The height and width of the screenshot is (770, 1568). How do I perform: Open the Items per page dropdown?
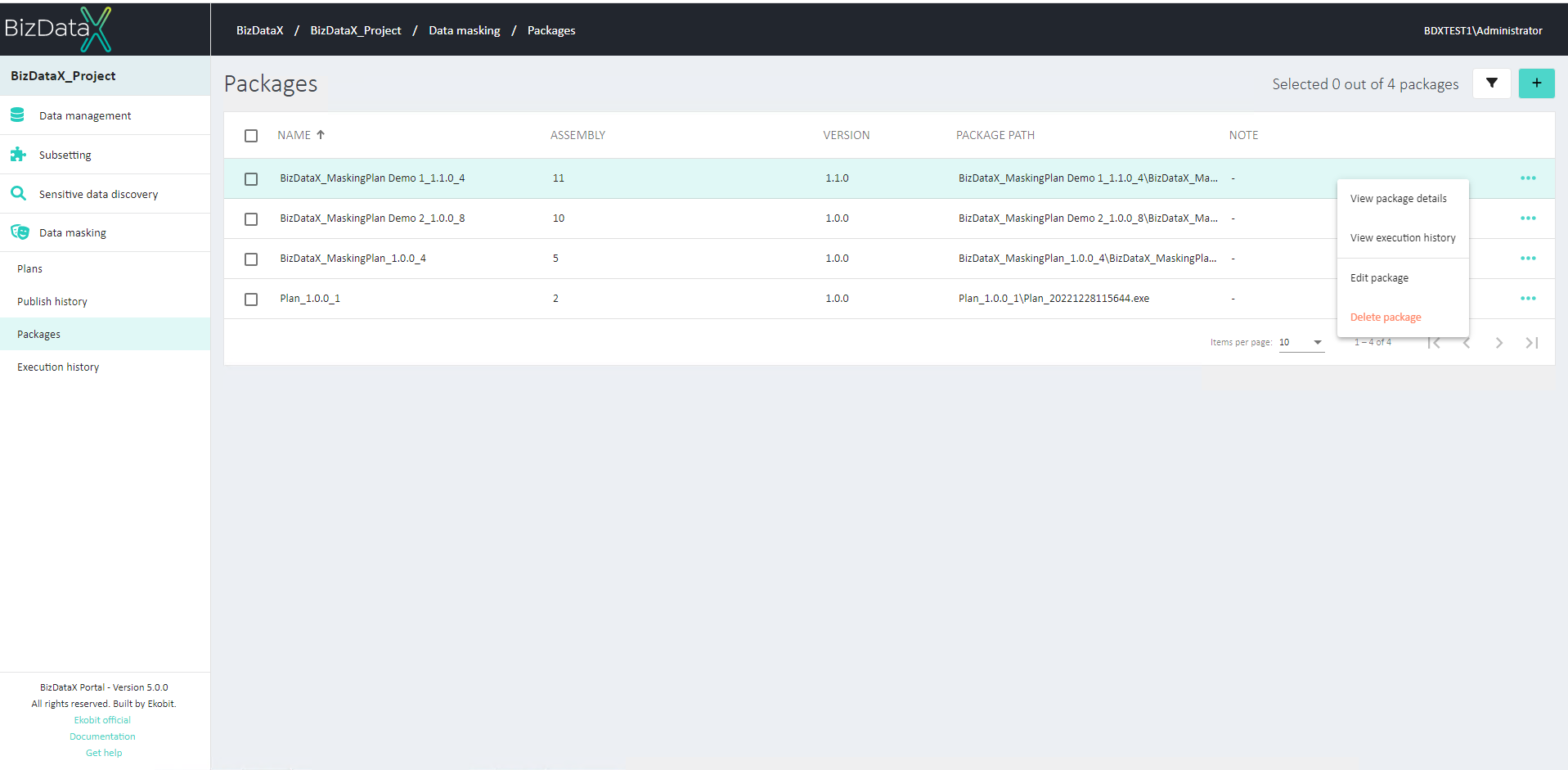click(x=1301, y=343)
